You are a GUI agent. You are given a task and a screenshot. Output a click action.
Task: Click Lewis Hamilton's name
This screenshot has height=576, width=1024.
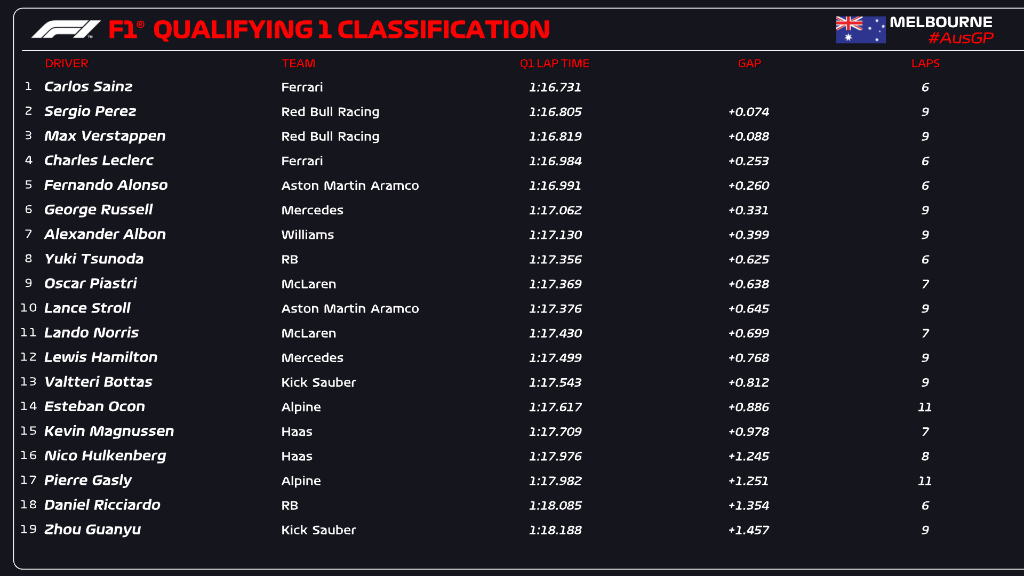click(x=101, y=357)
